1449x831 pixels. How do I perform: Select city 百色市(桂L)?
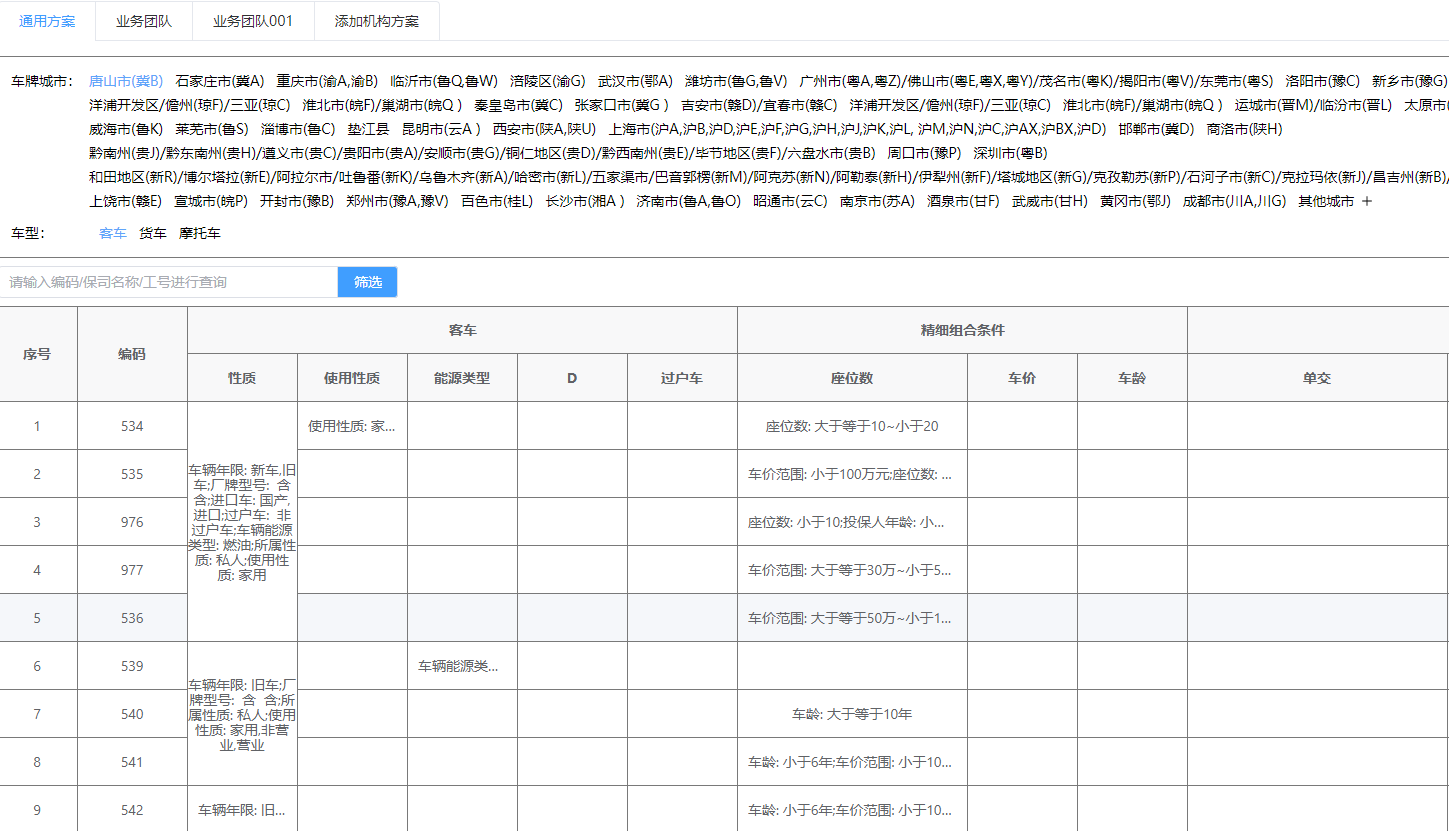pos(497,201)
